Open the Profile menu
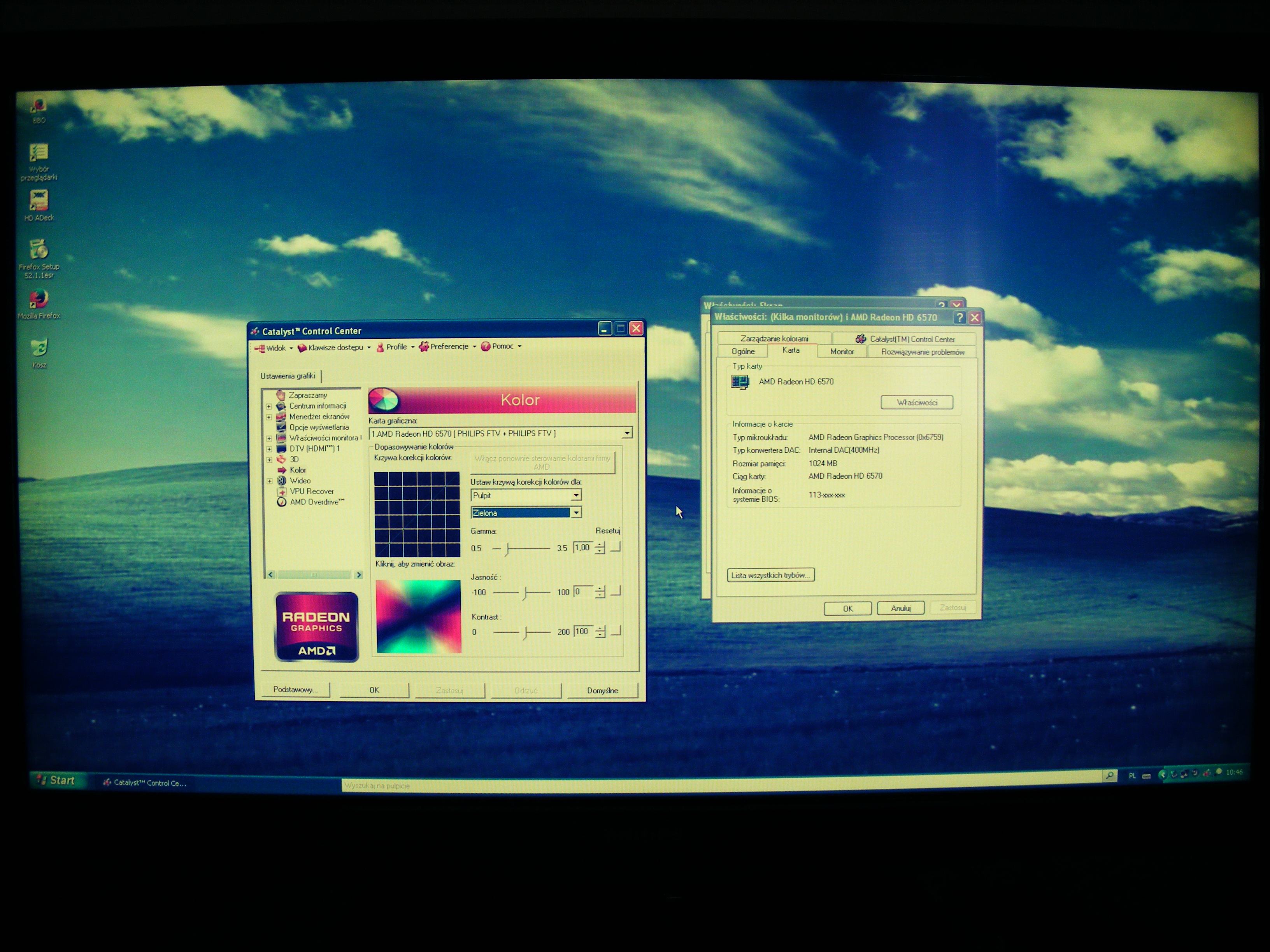The width and height of the screenshot is (1270, 952). click(395, 347)
